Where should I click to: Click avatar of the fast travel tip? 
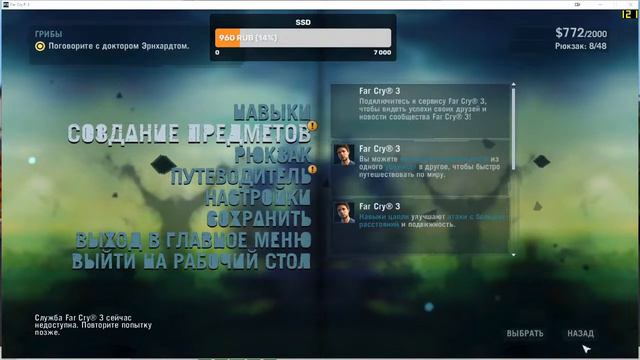[x=344, y=155]
